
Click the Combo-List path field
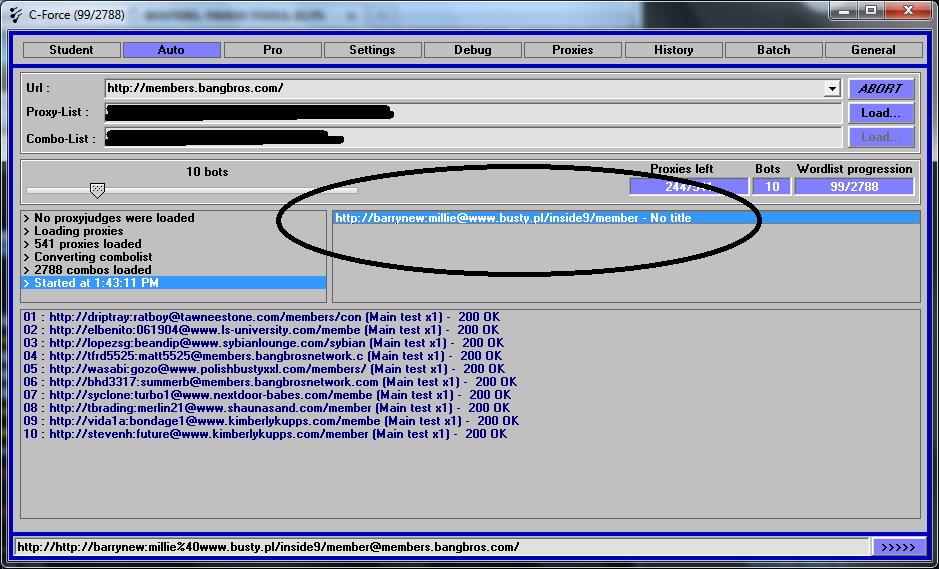(473, 137)
